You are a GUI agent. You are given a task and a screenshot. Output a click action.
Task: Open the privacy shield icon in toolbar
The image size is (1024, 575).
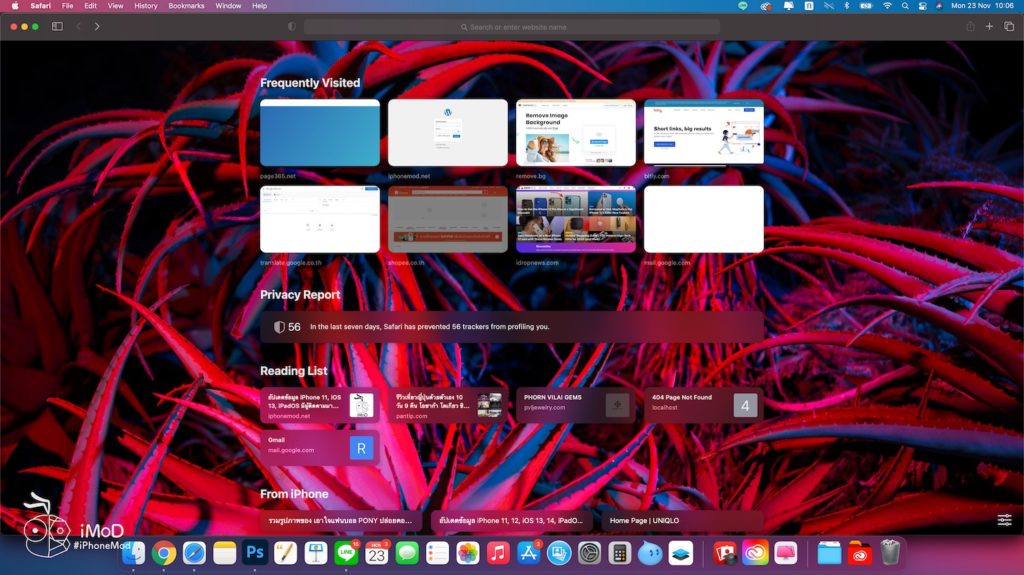291,27
